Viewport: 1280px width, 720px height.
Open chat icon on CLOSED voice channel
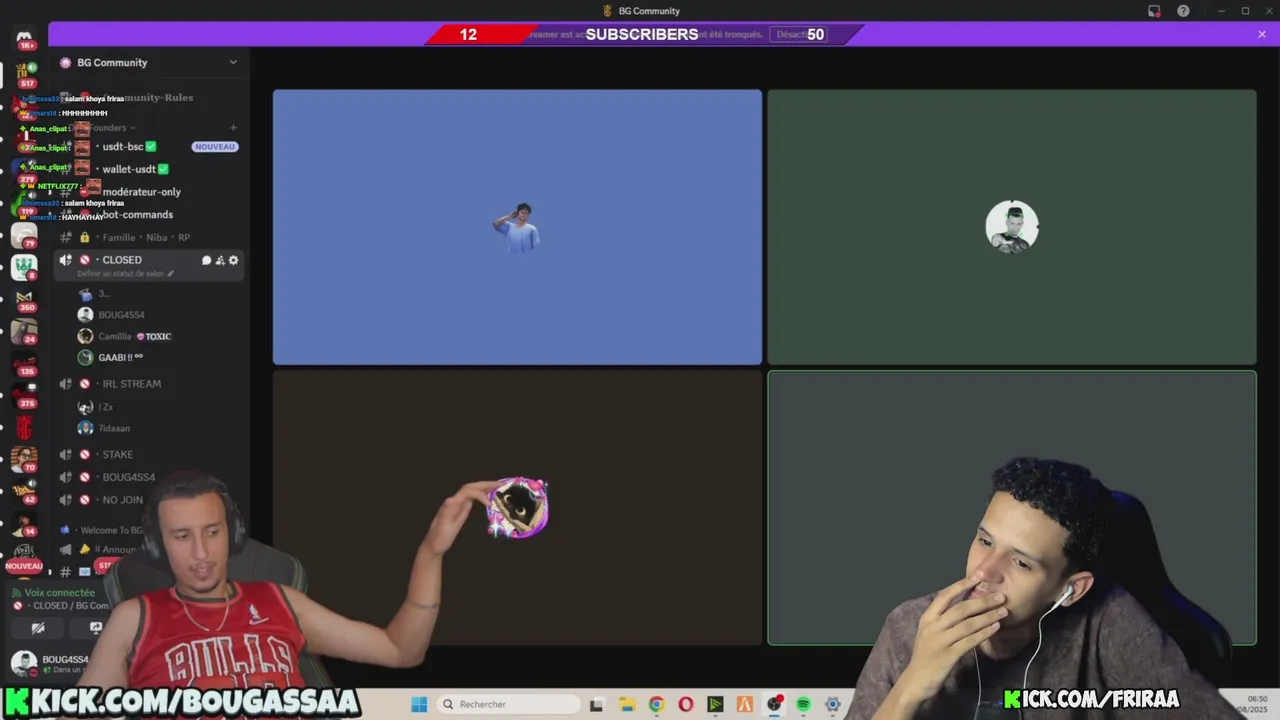tap(206, 260)
